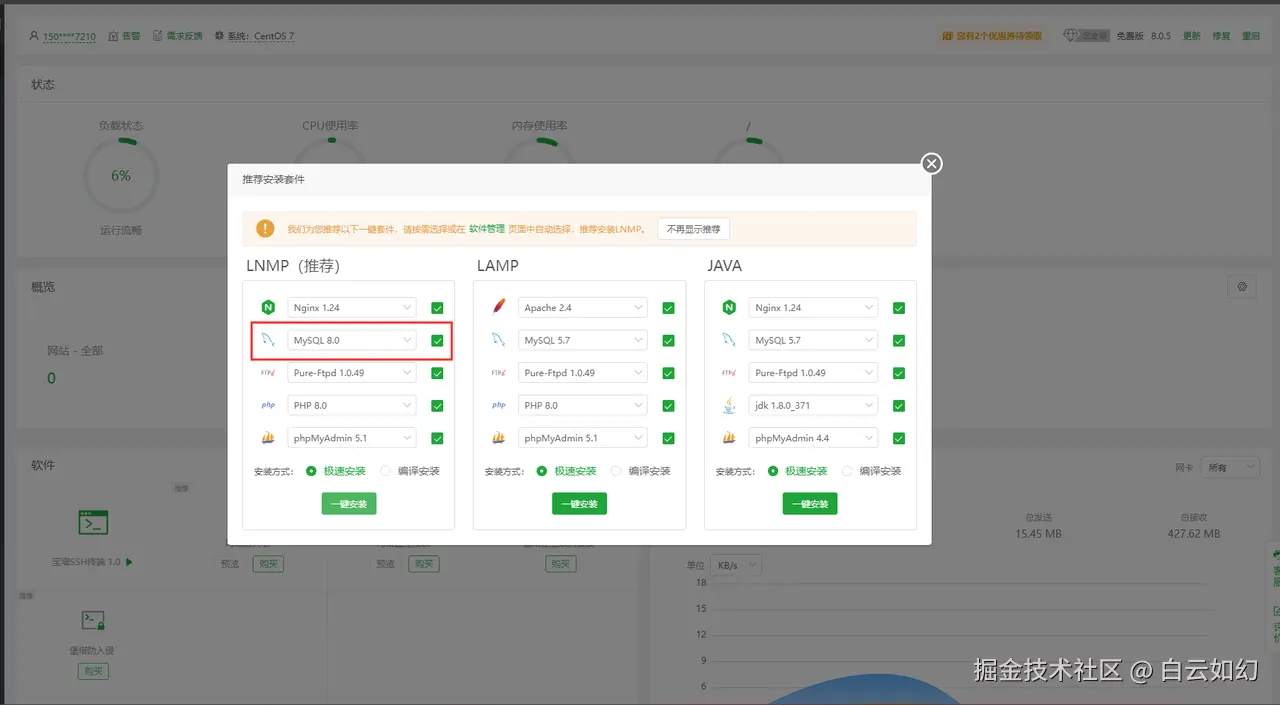
Task: Click 一键安装 button under LNMP
Action: [349, 504]
